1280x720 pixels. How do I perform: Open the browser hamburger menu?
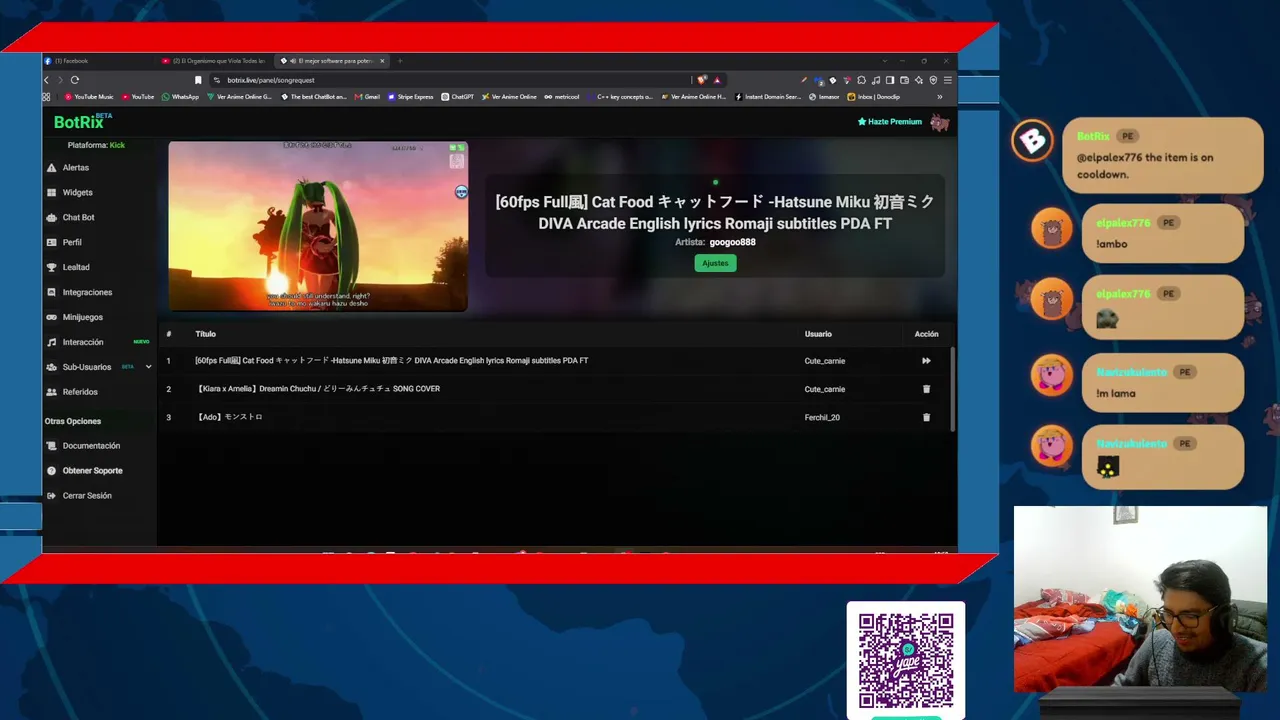click(948, 80)
